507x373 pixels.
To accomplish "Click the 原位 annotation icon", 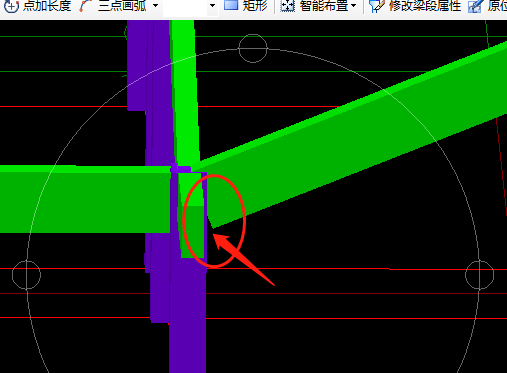I will pos(475,6).
